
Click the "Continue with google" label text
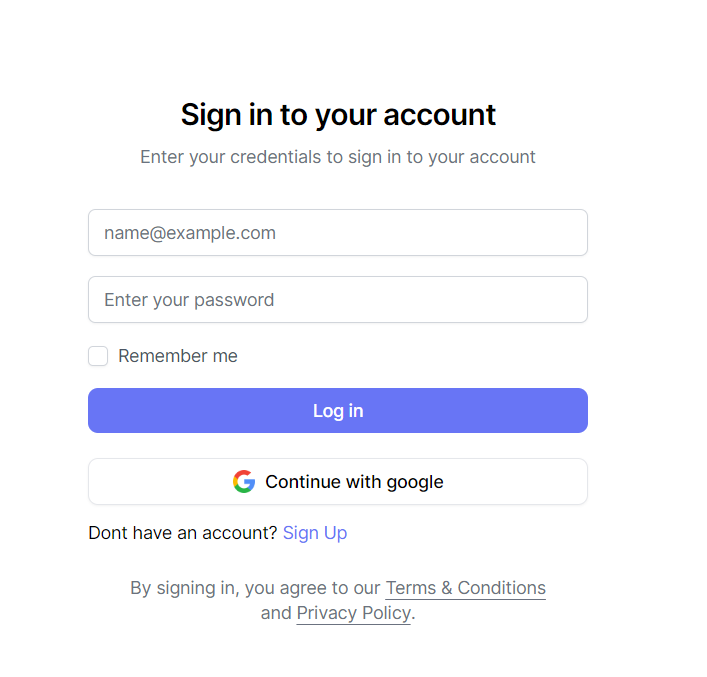point(354,482)
